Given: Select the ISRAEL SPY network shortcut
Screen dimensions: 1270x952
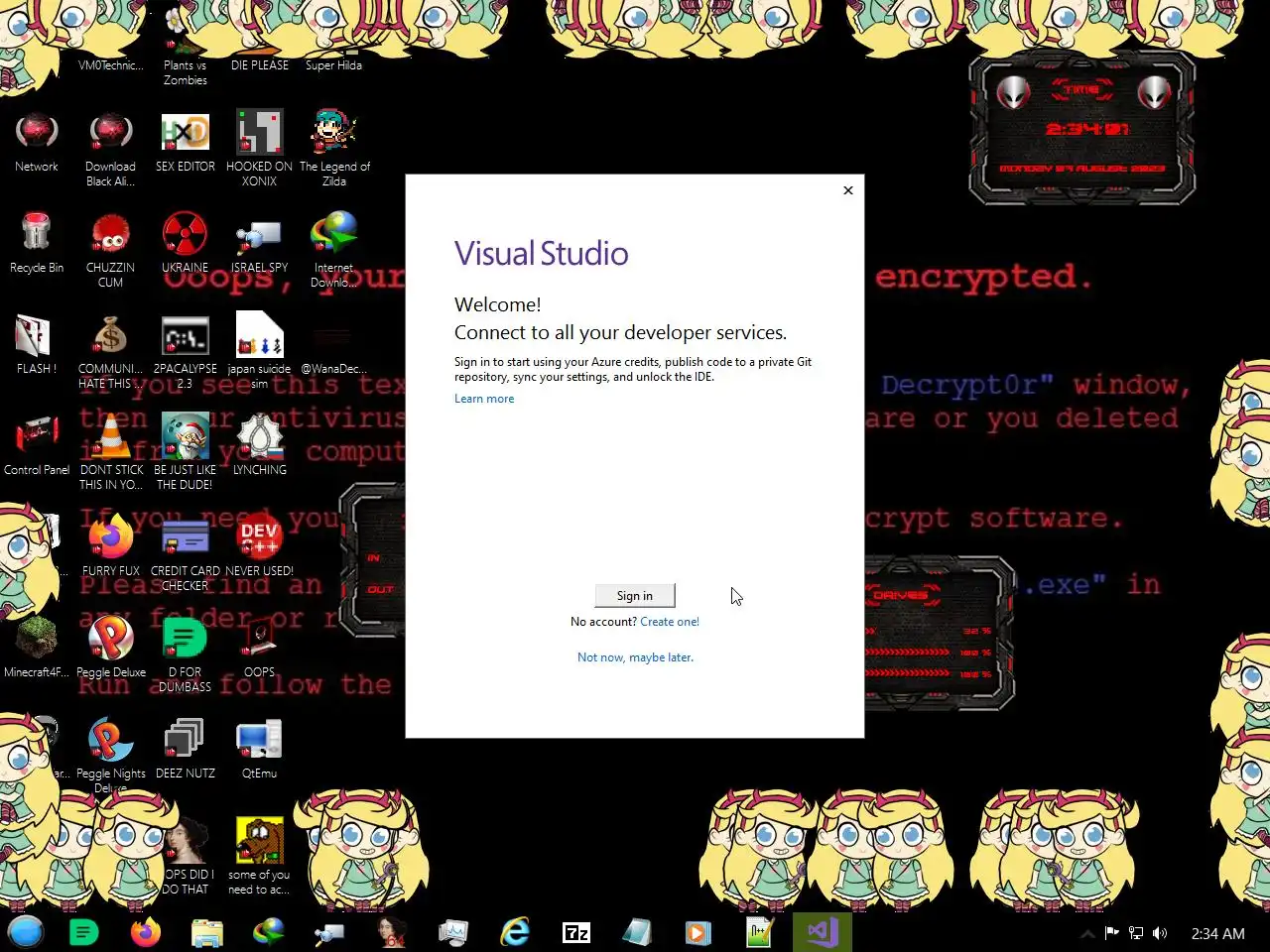Looking at the screenshot, I should pos(260,243).
